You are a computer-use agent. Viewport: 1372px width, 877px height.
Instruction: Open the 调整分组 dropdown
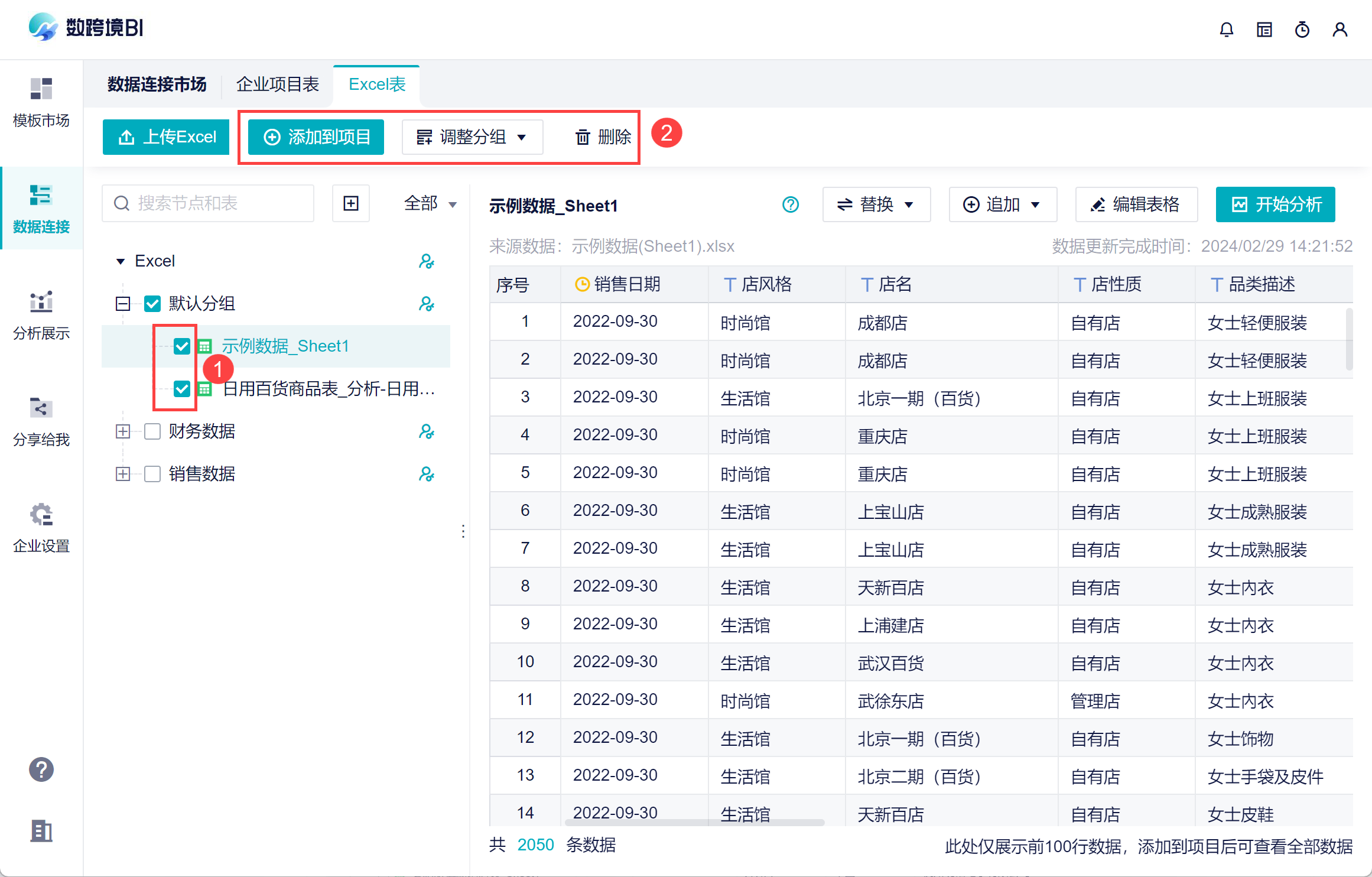point(472,137)
